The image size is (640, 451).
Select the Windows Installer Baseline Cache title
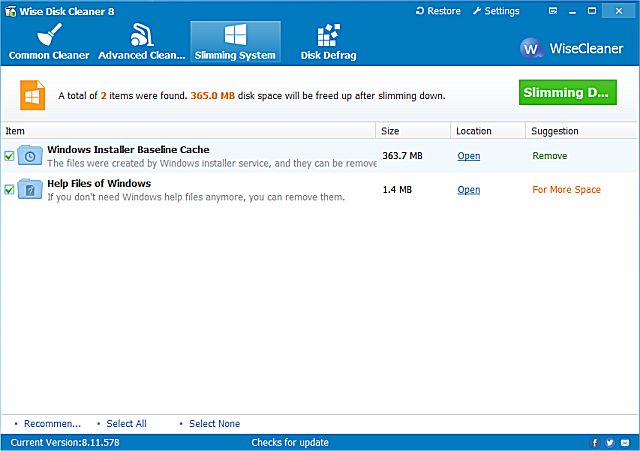pos(128,149)
